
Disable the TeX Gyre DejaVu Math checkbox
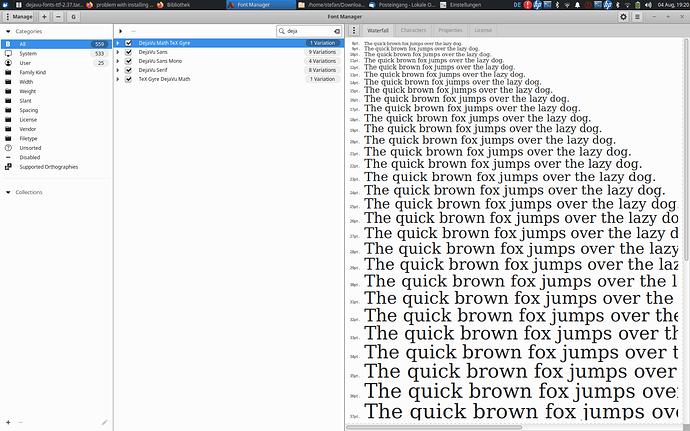128,79
